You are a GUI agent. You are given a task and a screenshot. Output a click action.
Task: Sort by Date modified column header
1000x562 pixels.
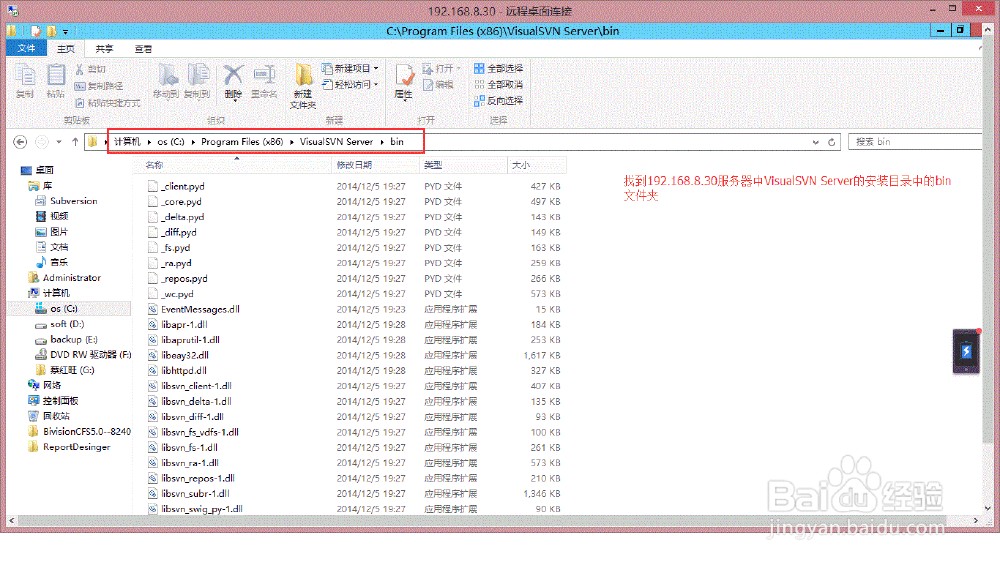376,165
